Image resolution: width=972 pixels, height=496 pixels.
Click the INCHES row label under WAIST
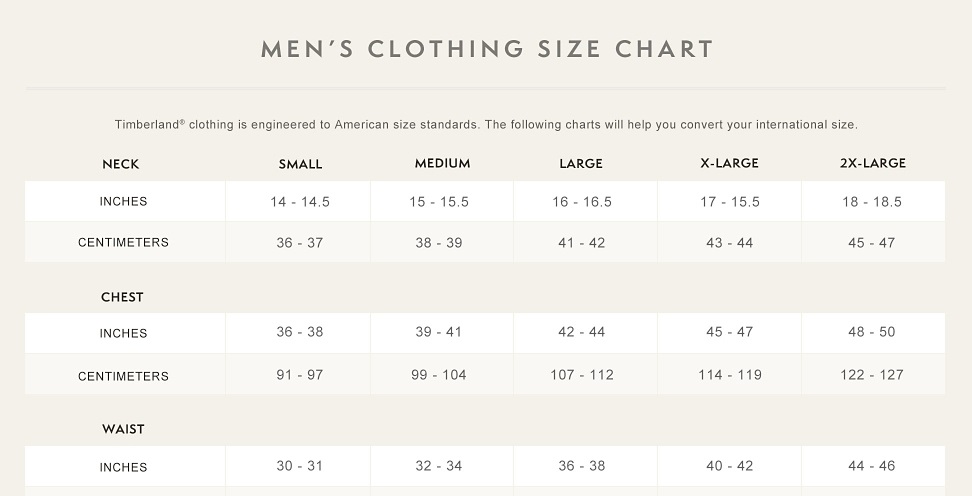click(x=123, y=467)
